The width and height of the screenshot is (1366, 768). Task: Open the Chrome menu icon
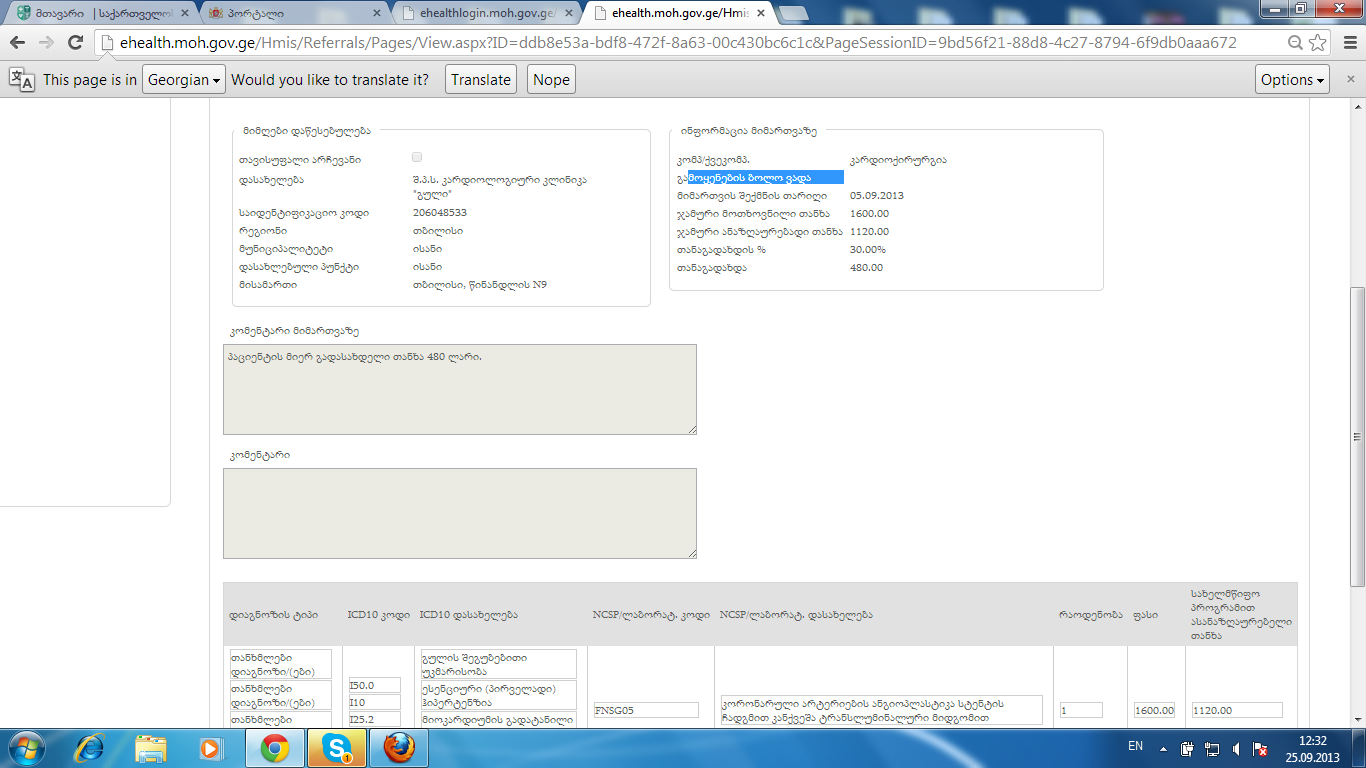click(x=1346, y=43)
